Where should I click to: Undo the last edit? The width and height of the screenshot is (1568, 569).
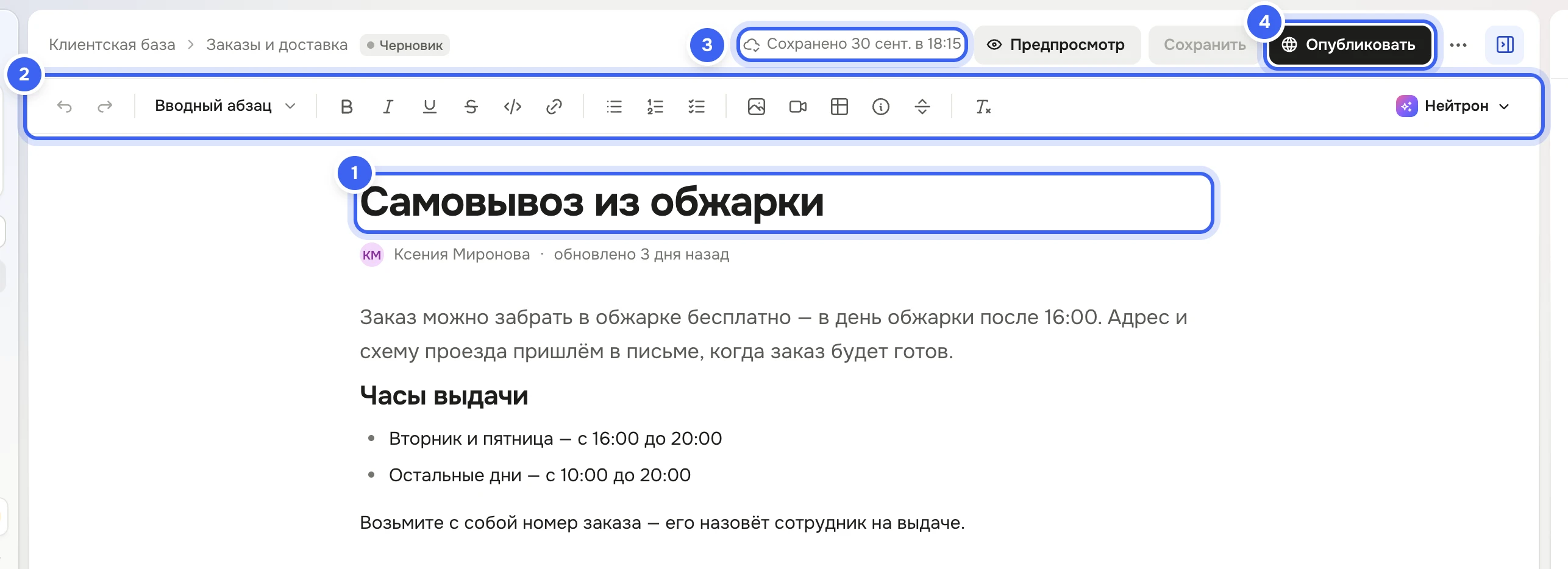point(64,107)
